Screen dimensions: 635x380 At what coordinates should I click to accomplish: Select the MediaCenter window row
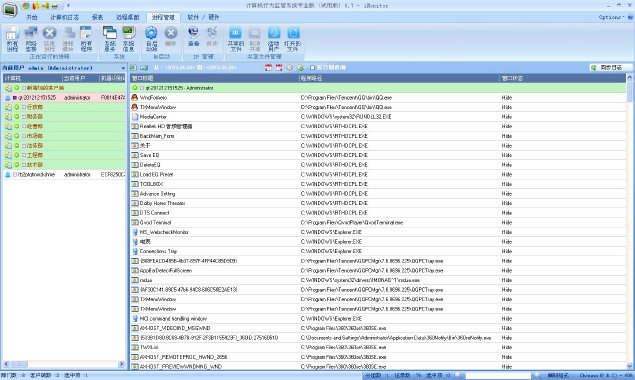pyautogui.click(x=378, y=117)
